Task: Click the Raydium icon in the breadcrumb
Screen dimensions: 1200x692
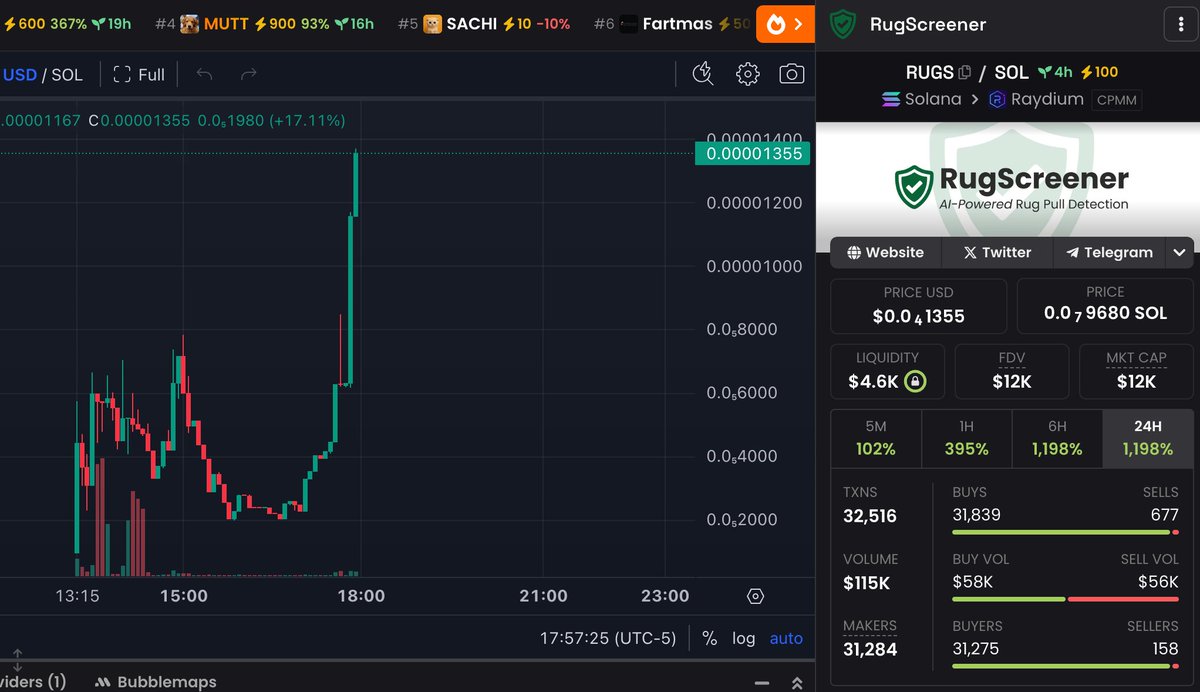Action: coord(996,99)
